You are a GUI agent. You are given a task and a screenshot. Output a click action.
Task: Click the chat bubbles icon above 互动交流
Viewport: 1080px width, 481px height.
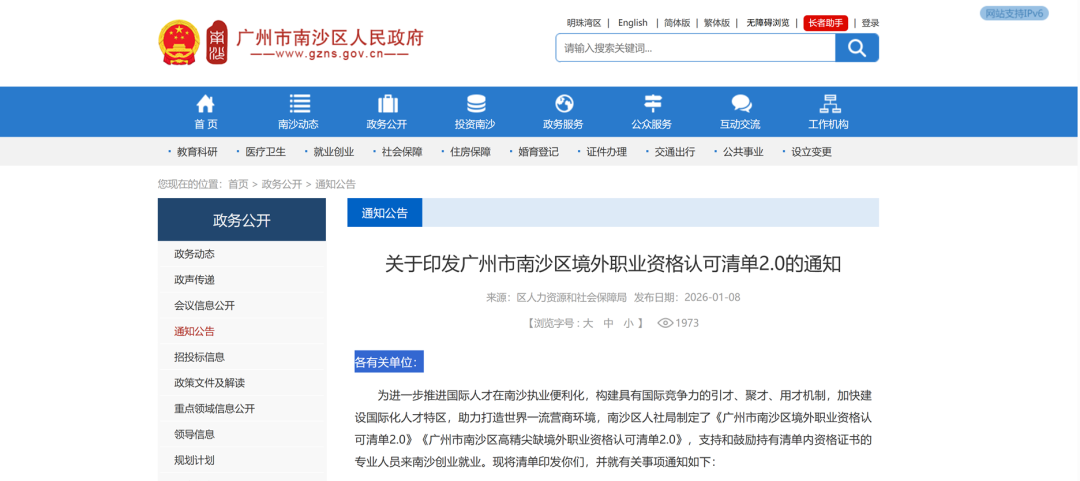coord(741,103)
